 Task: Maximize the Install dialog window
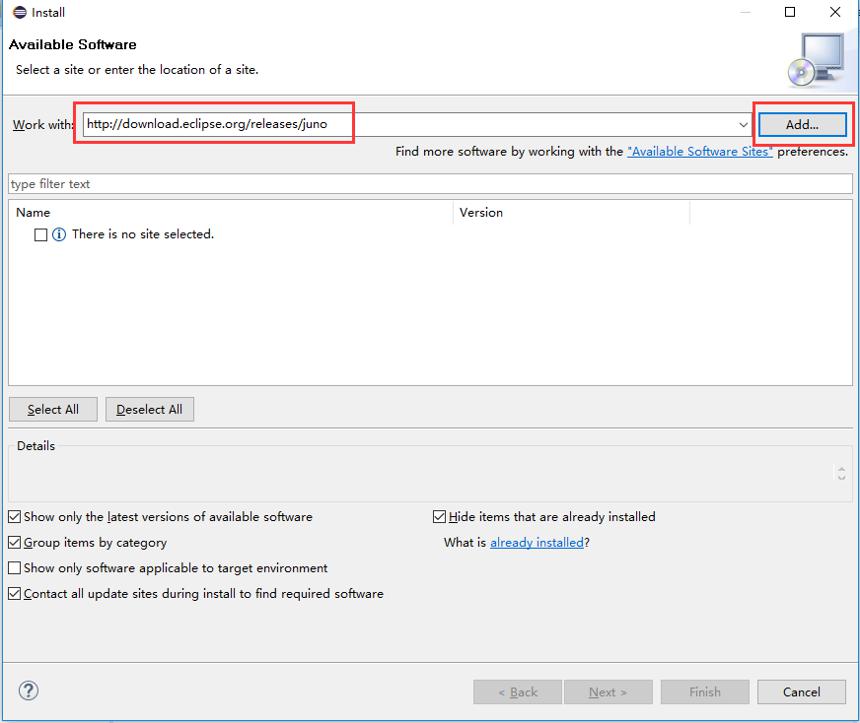tap(790, 12)
